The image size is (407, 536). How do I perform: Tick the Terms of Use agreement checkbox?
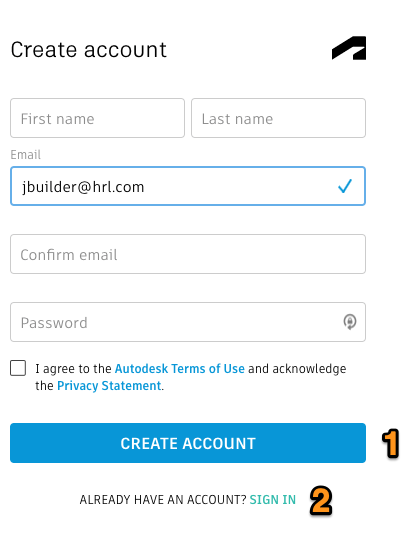pyautogui.click(x=18, y=368)
